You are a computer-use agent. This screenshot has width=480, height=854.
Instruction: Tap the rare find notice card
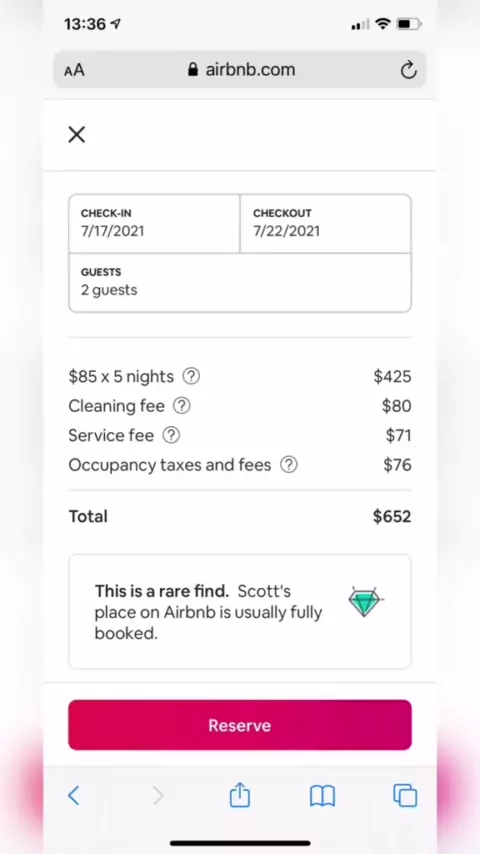[x=240, y=611]
